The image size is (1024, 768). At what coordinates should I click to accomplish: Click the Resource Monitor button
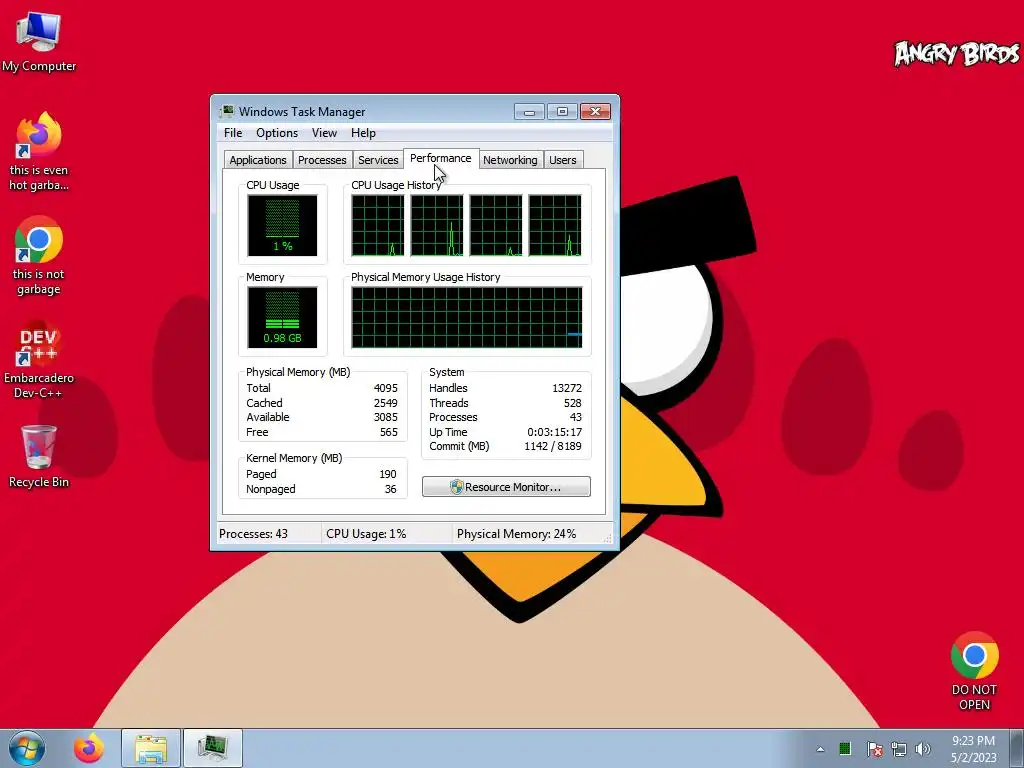pos(506,487)
